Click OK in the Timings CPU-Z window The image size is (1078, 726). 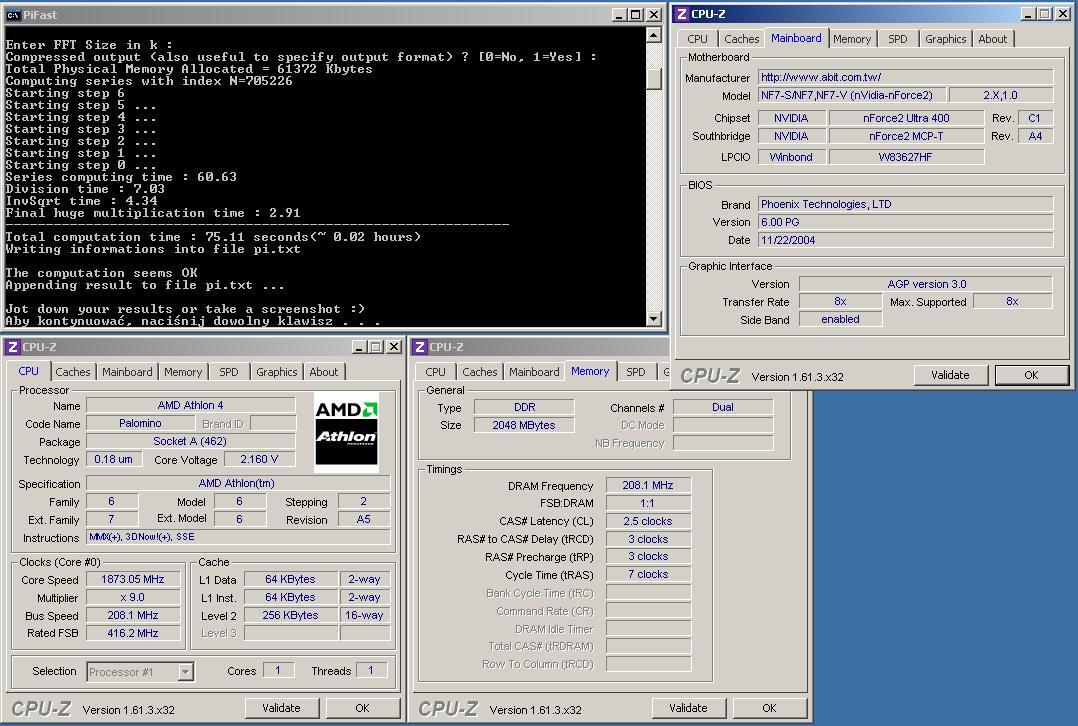(x=769, y=707)
